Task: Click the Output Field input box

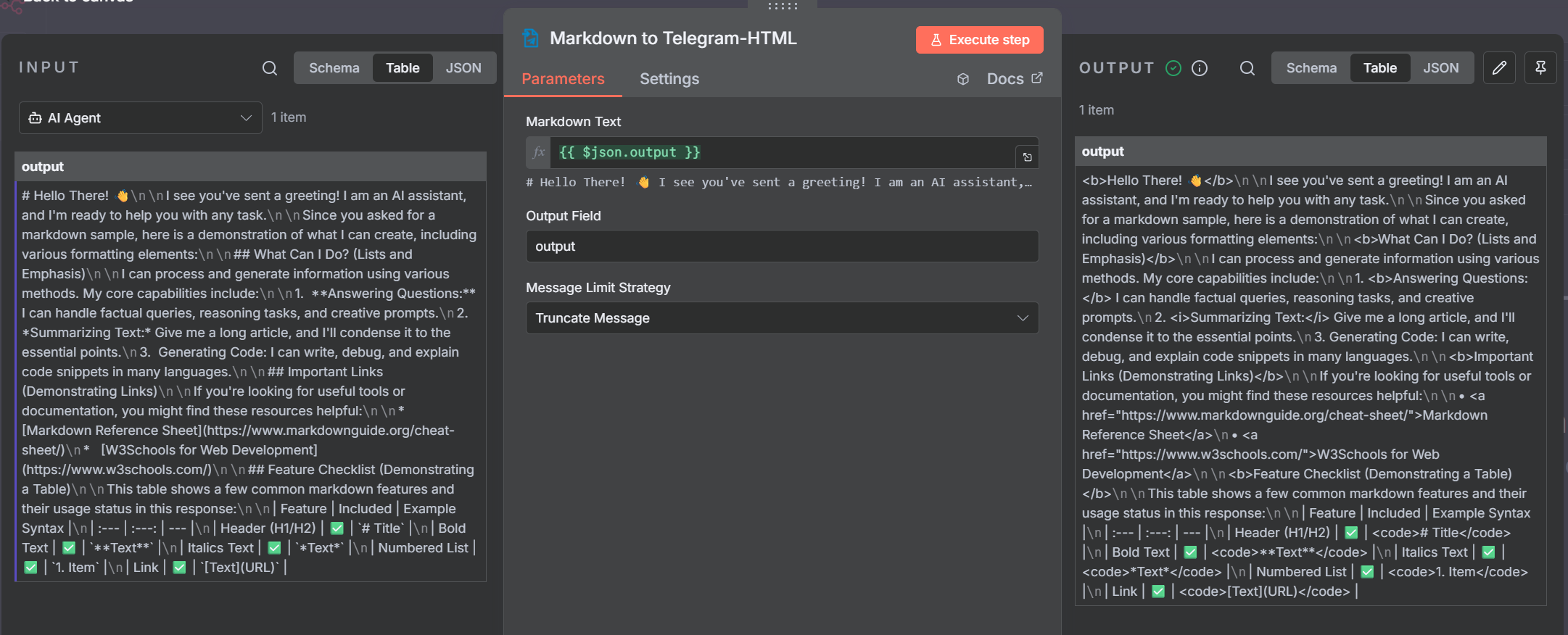Action: pos(782,246)
